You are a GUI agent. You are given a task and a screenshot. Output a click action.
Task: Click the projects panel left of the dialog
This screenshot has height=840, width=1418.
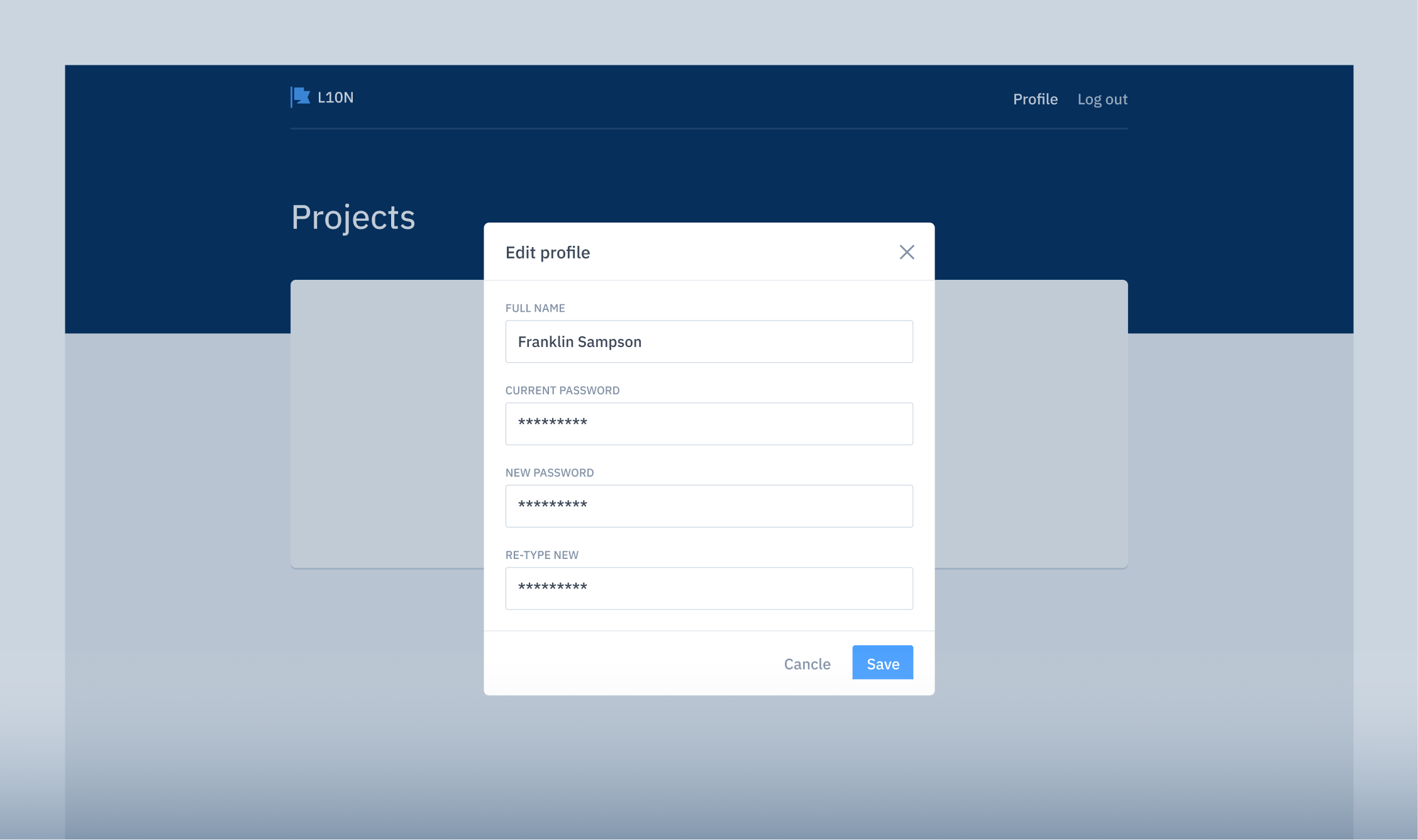tap(387, 424)
